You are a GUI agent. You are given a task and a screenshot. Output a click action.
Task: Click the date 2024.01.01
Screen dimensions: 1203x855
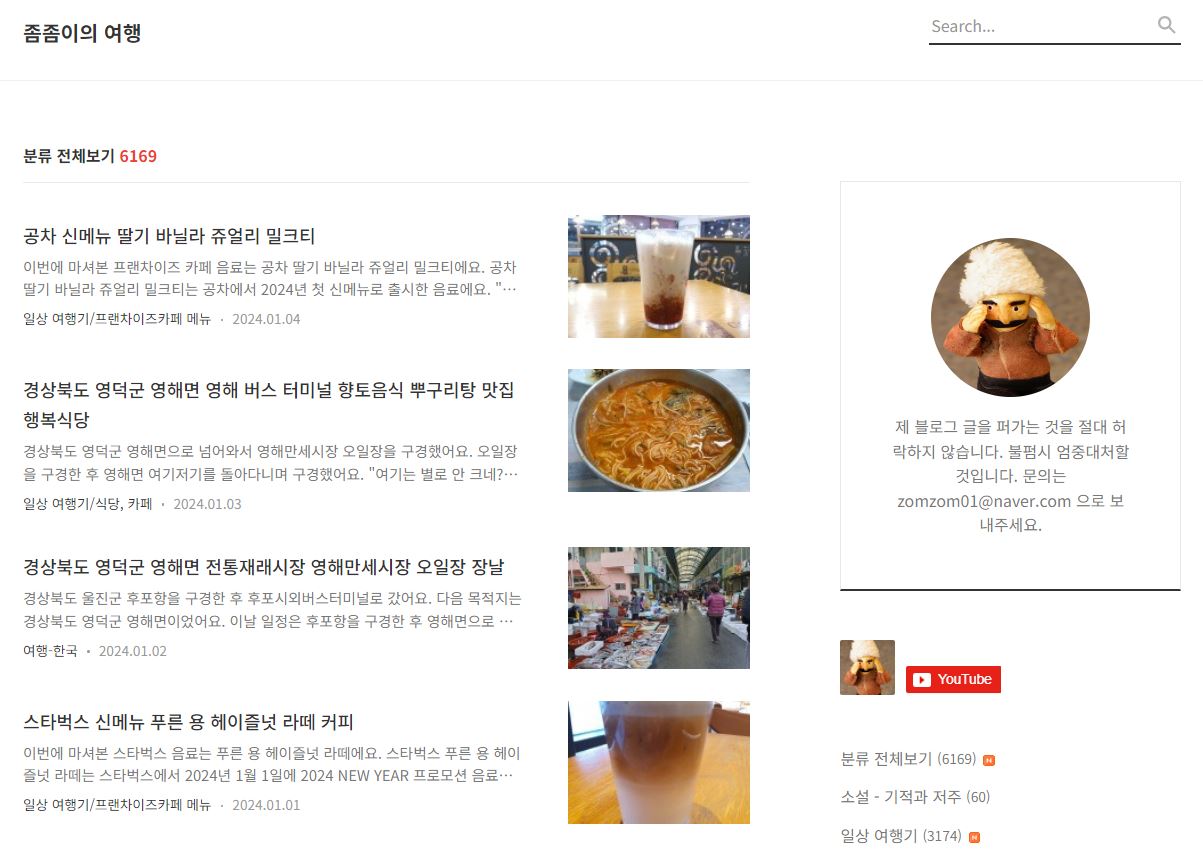pyautogui.click(x=266, y=805)
